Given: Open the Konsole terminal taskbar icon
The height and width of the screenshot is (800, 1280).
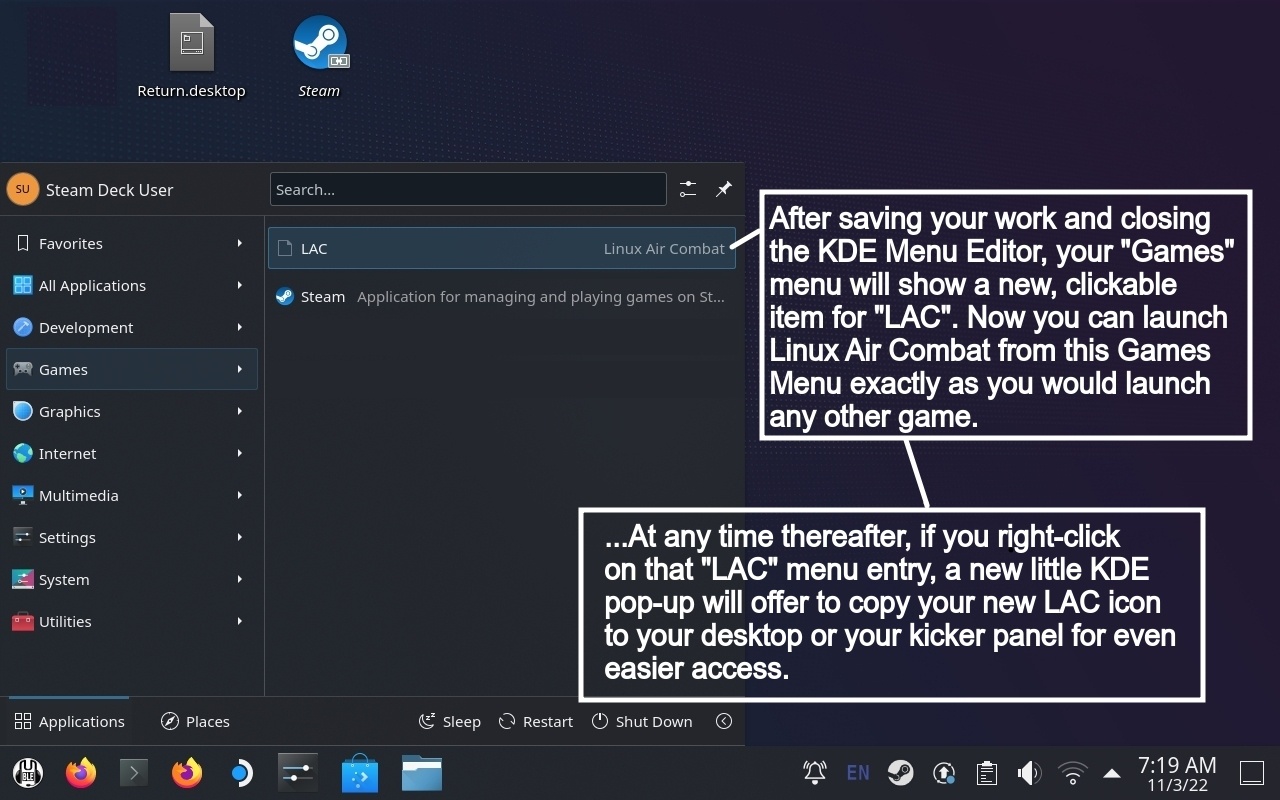Looking at the screenshot, I should click(134, 773).
